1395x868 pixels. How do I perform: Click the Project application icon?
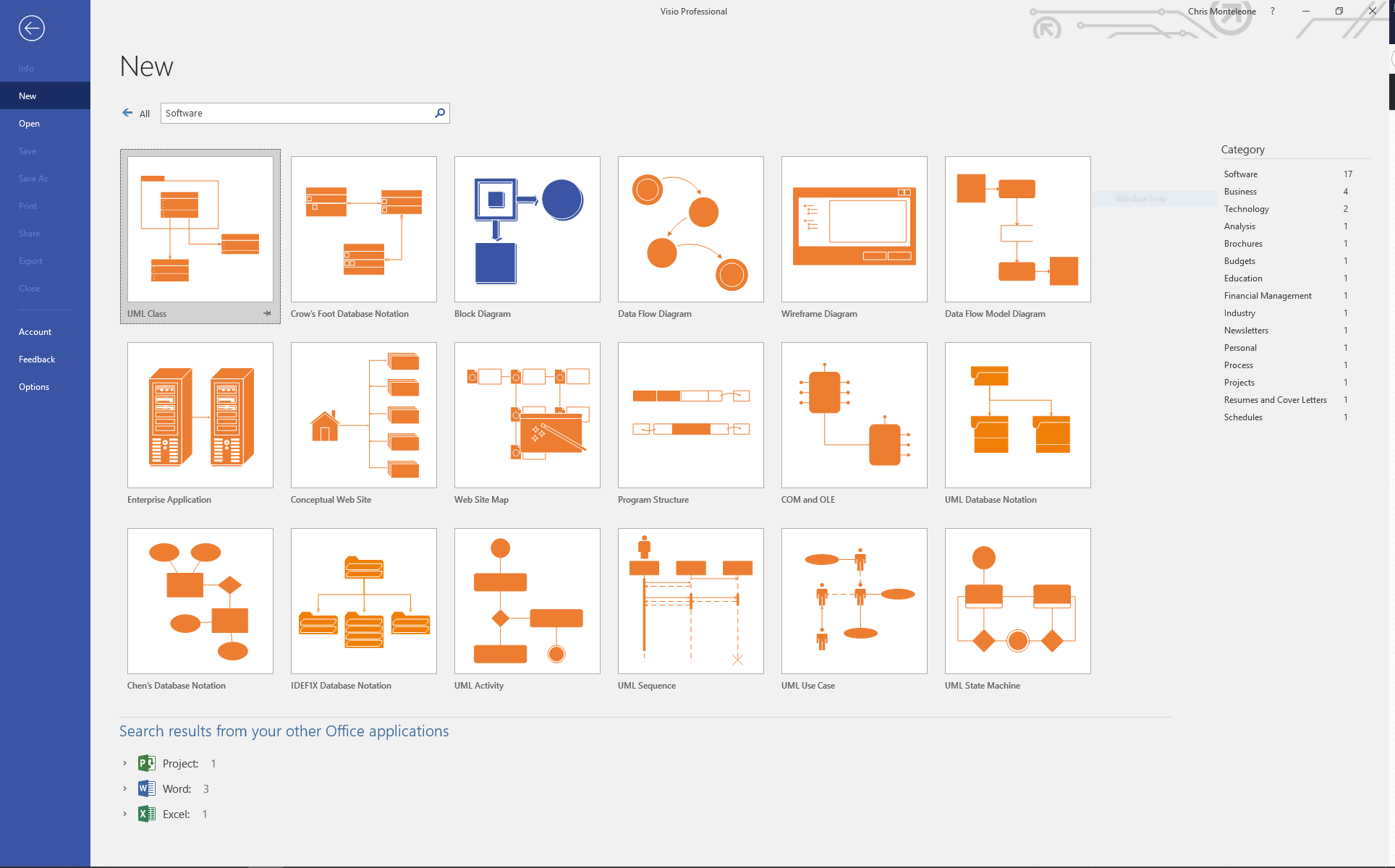(147, 763)
